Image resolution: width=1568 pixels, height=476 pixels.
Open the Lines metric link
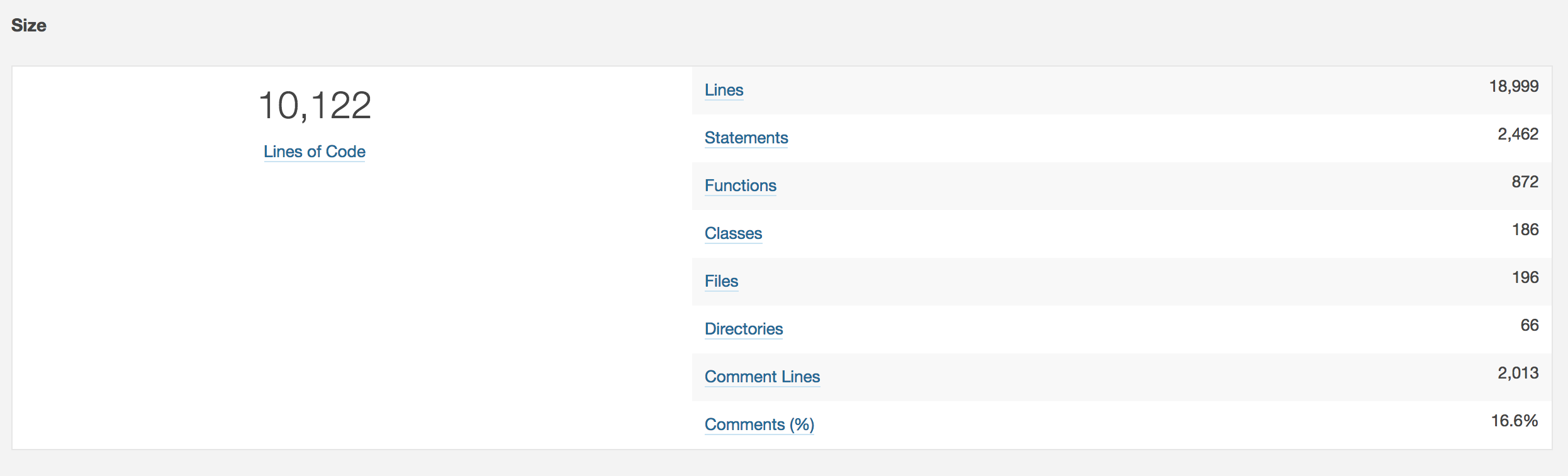724,90
